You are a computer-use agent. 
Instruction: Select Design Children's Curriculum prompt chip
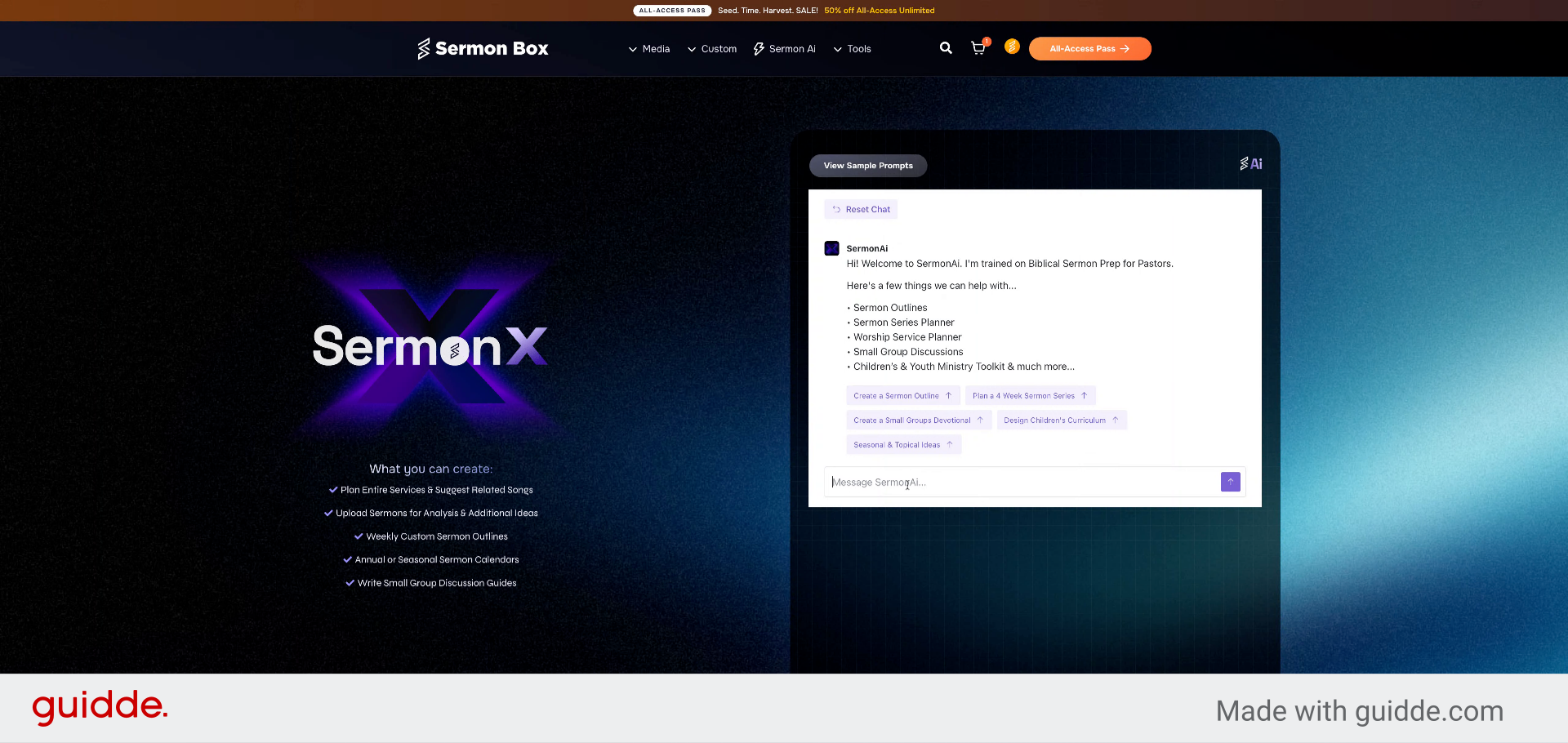pyautogui.click(x=1061, y=420)
